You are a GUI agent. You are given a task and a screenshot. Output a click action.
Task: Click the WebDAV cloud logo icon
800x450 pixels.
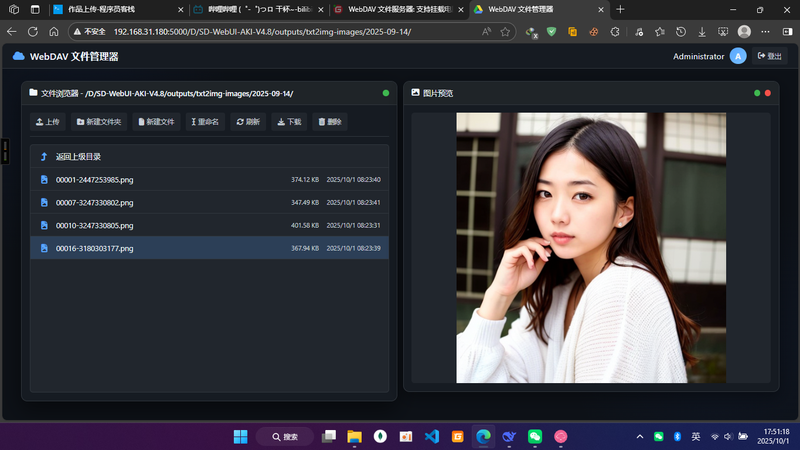(x=19, y=56)
